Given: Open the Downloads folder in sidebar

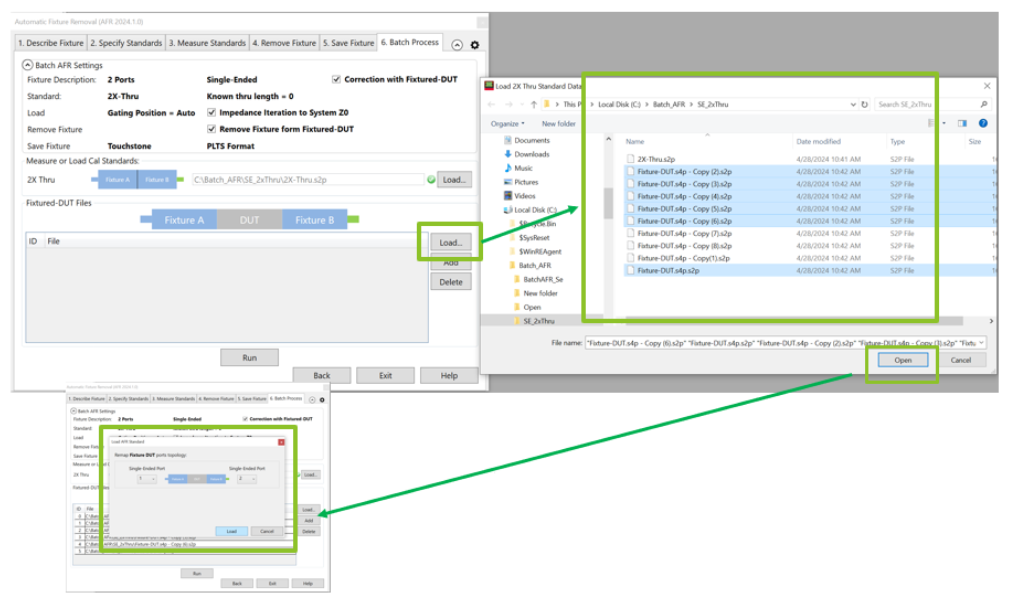Looking at the screenshot, I should point(531,154).
